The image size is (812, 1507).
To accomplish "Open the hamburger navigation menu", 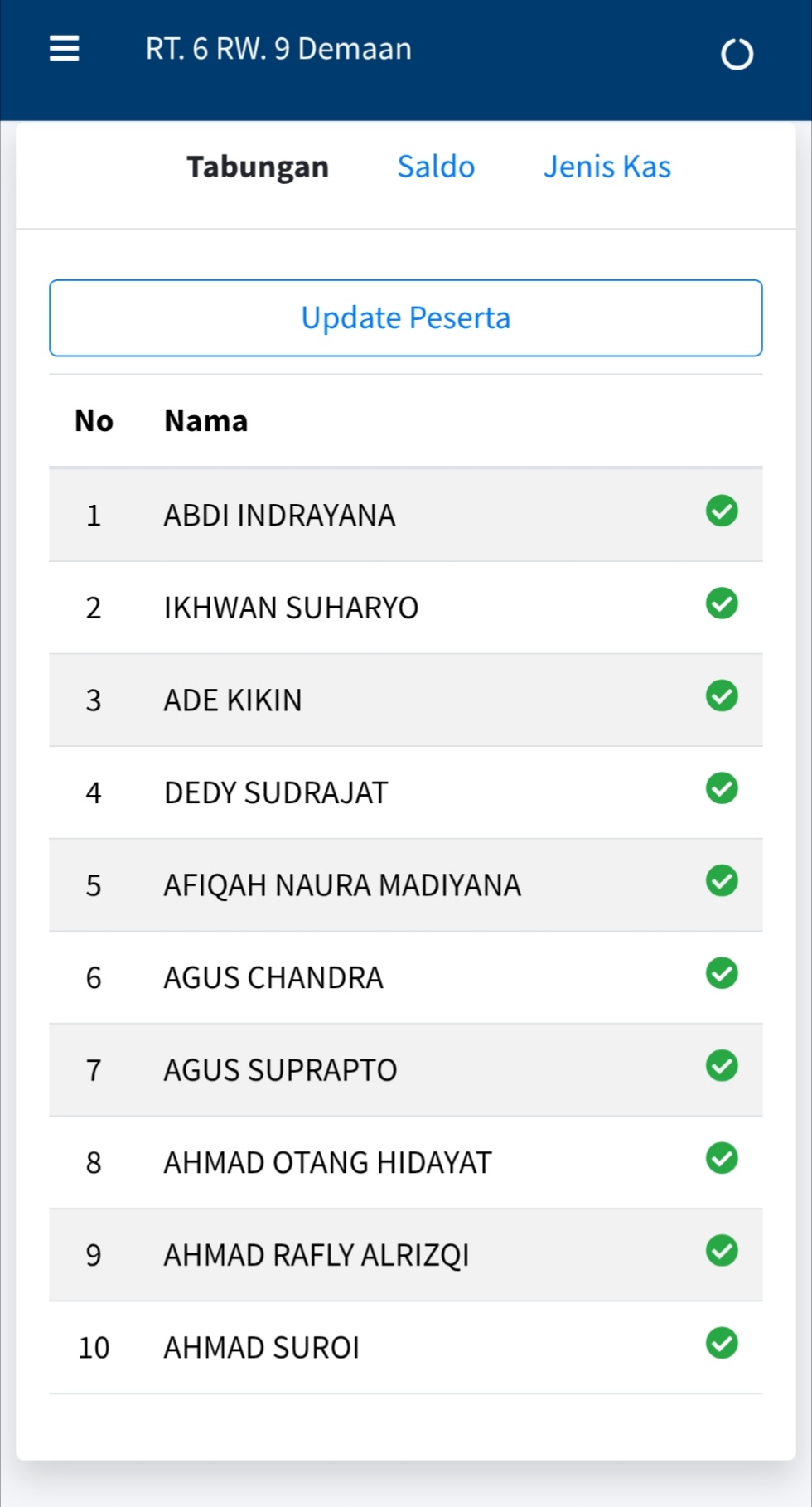I will tap(65, 49).
